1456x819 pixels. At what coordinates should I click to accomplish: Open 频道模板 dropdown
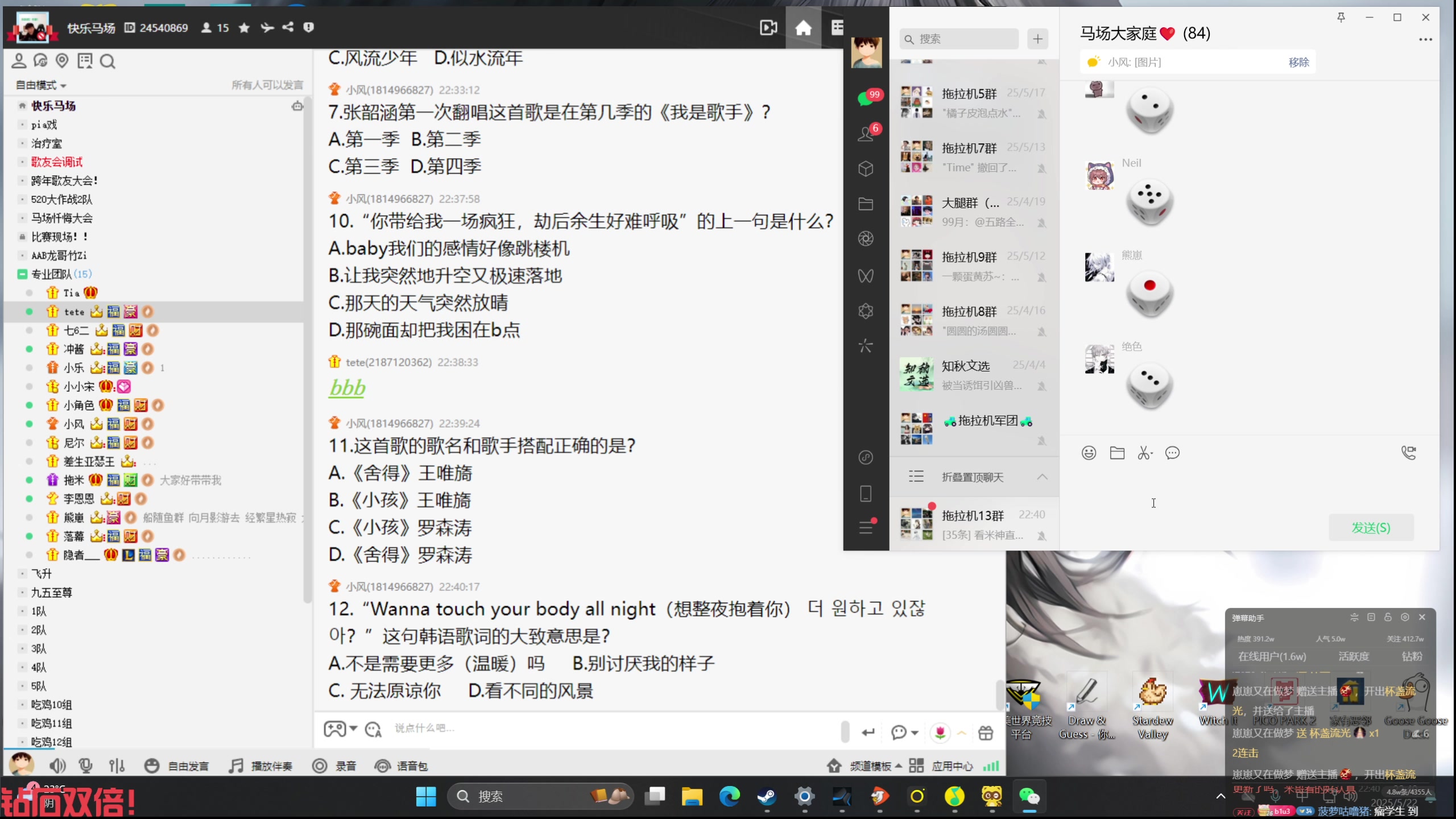click(x=864, y=766)
